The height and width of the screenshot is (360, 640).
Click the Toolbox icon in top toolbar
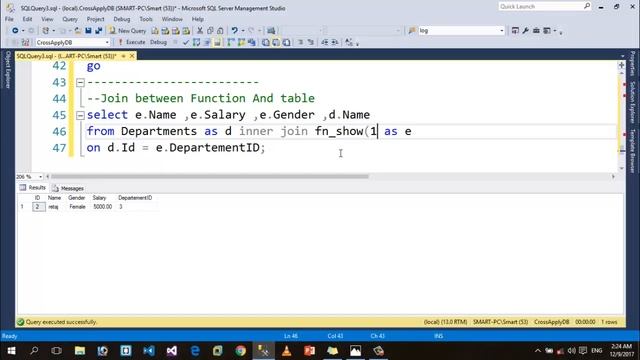(x=536, y=31)
